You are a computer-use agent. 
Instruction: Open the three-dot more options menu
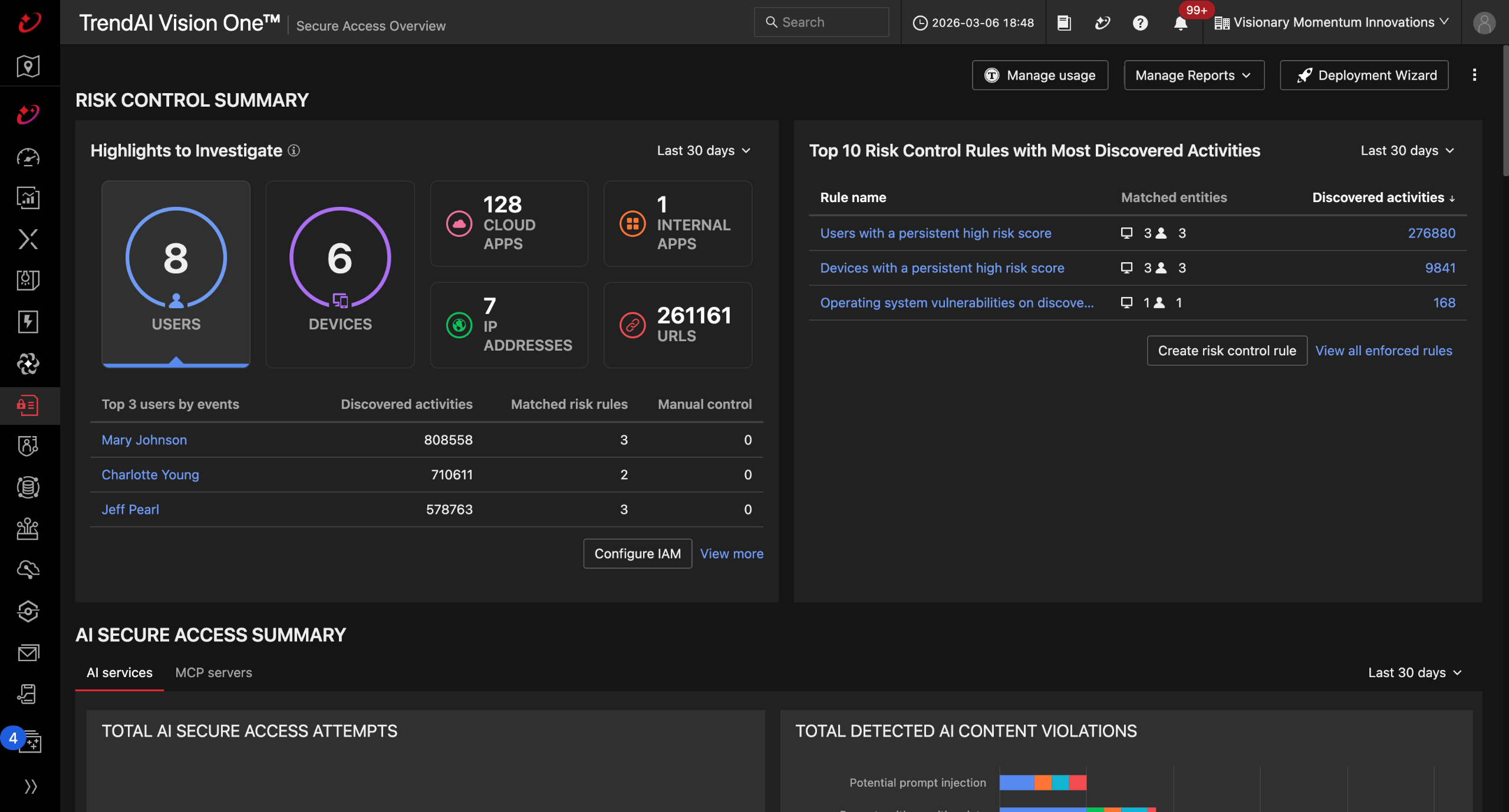point(1474,75)
